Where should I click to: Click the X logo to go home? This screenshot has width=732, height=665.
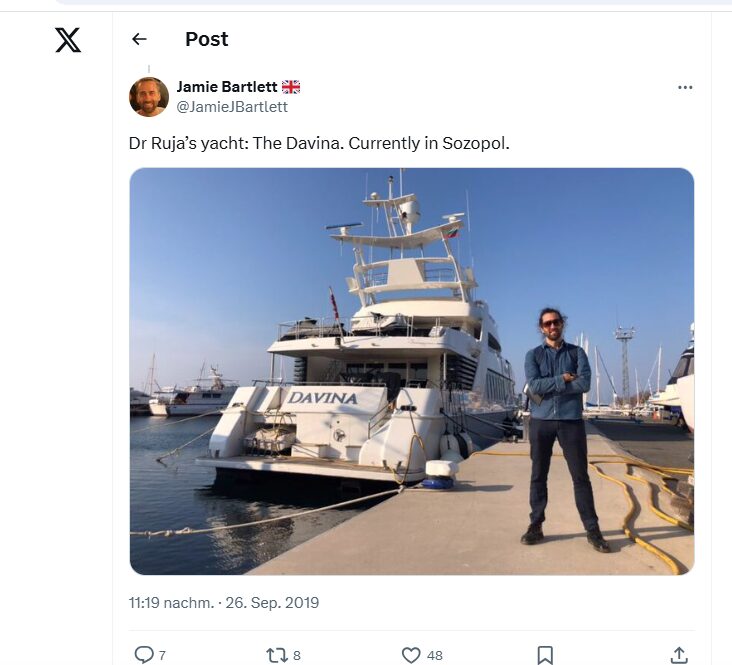[x=68, y=40]
